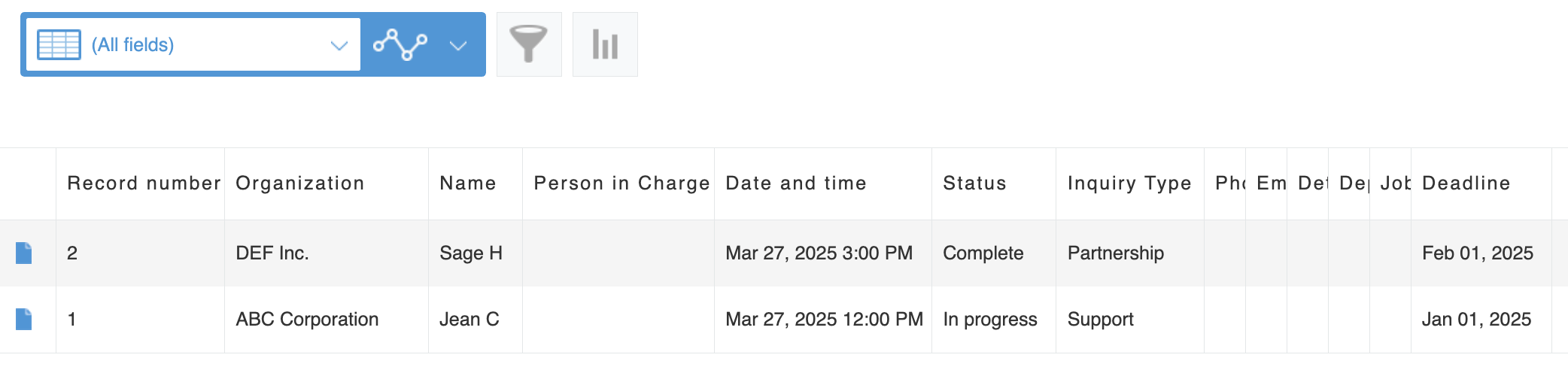This screenshot has width=1568, height=379.
Task: Click the DEF Inc. organization cell
Action: (272, 253)
